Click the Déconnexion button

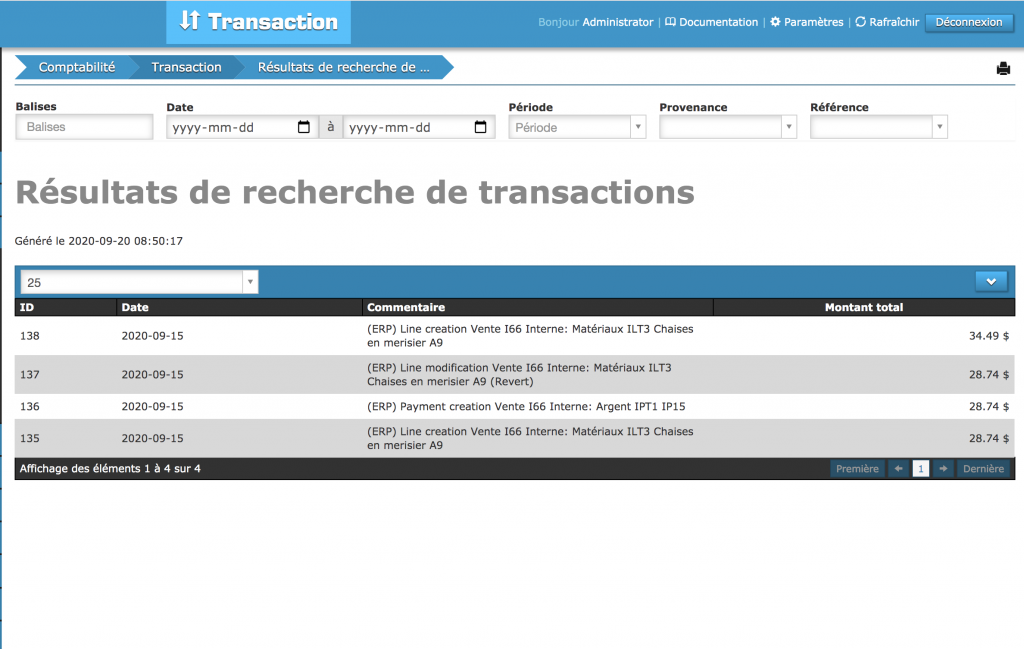point(968,22)
